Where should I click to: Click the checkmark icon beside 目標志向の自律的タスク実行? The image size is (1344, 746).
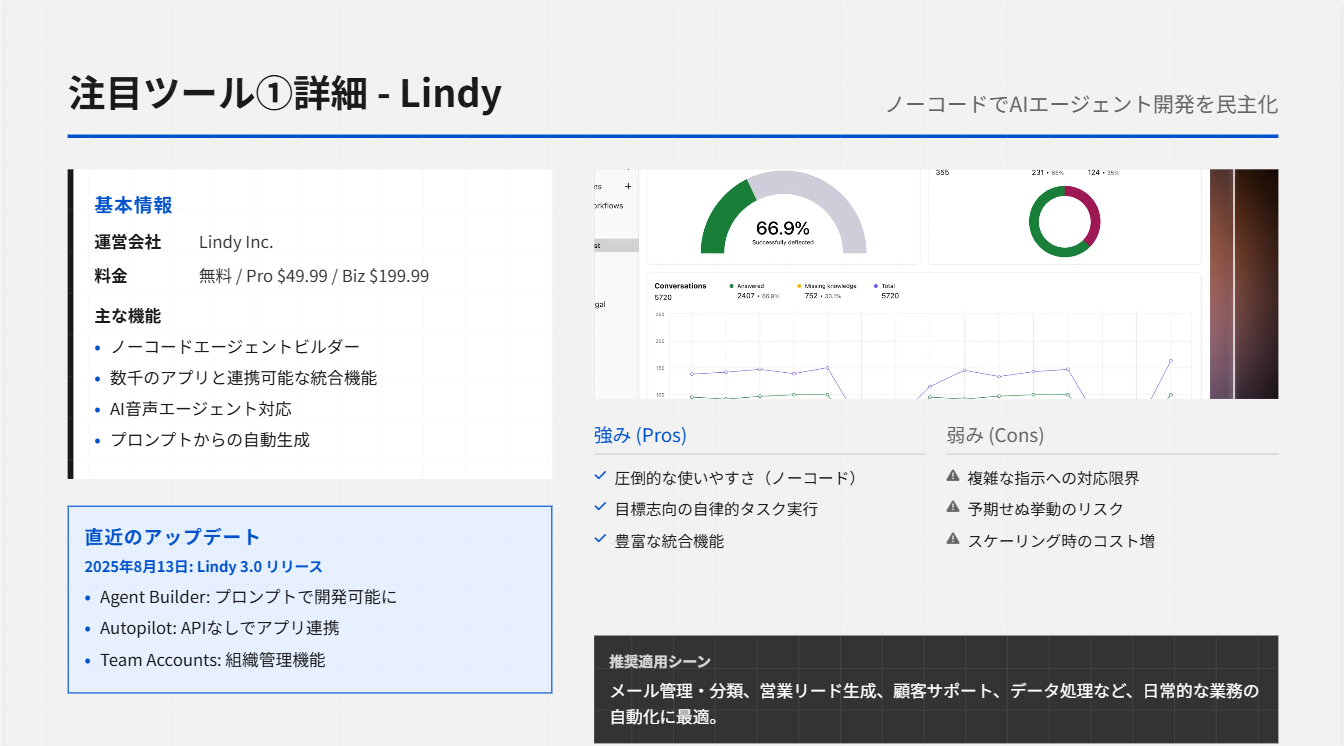[600, 508]
